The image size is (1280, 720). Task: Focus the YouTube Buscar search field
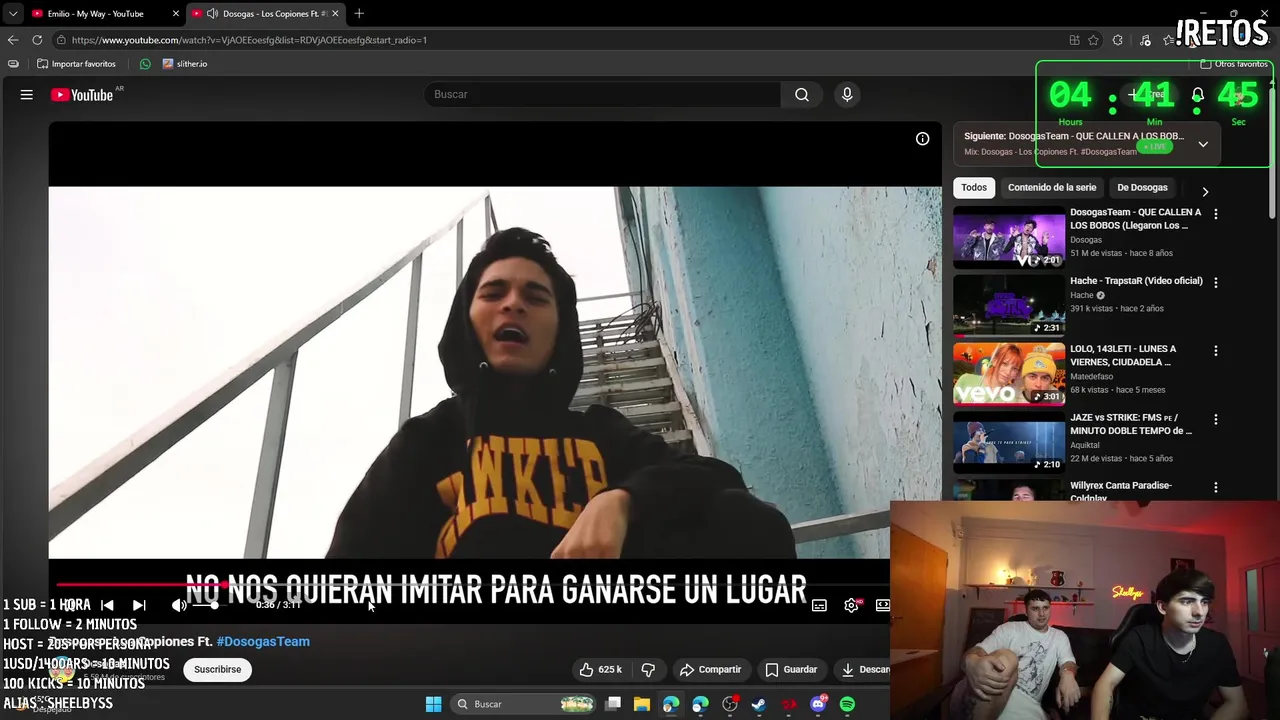click(x=602, y=94)
